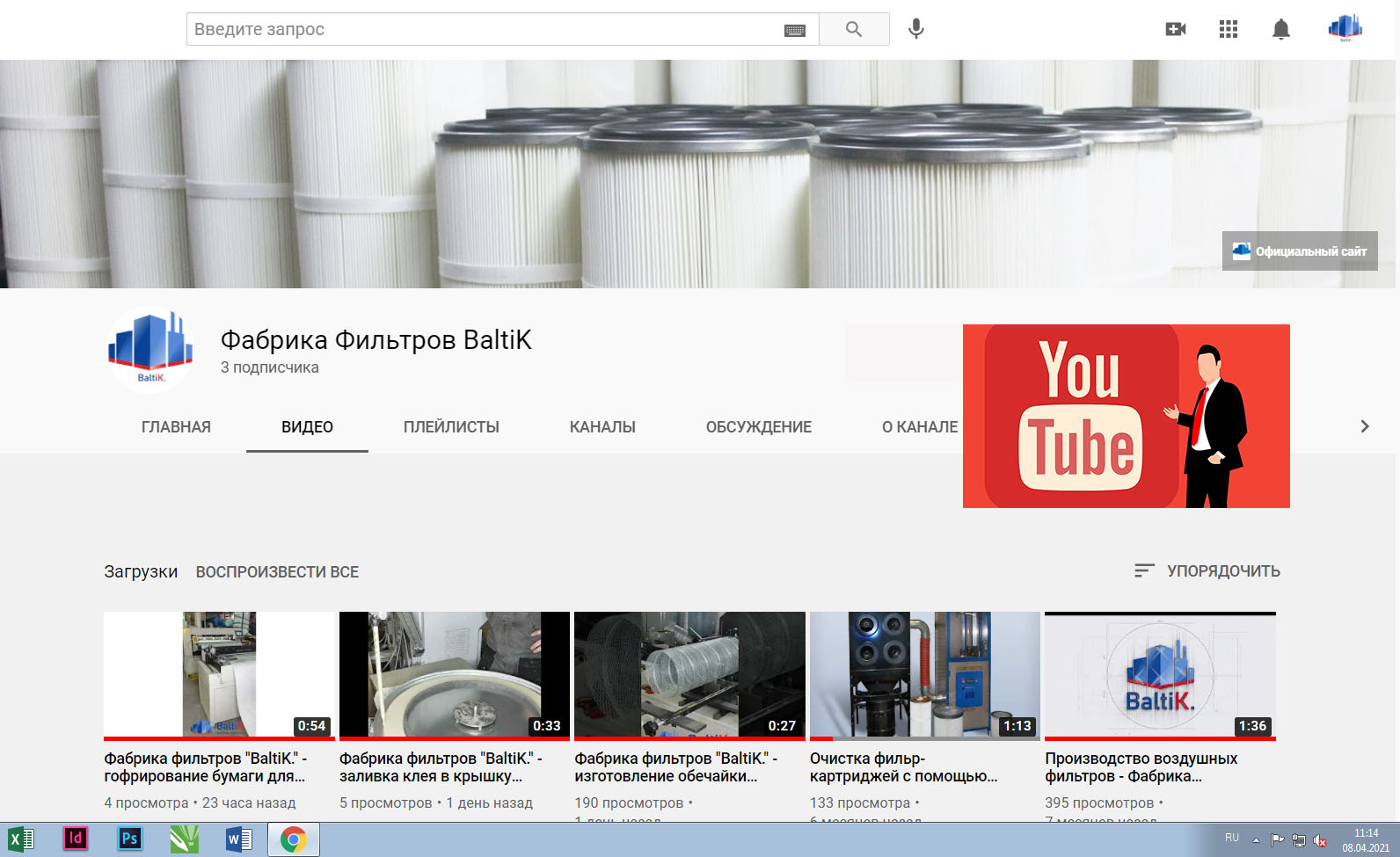The height and width of the screenshot is (857, 1400).
Task: Click the 190 просмотров text
Action: pyautogui.click(x=629, y=803)
